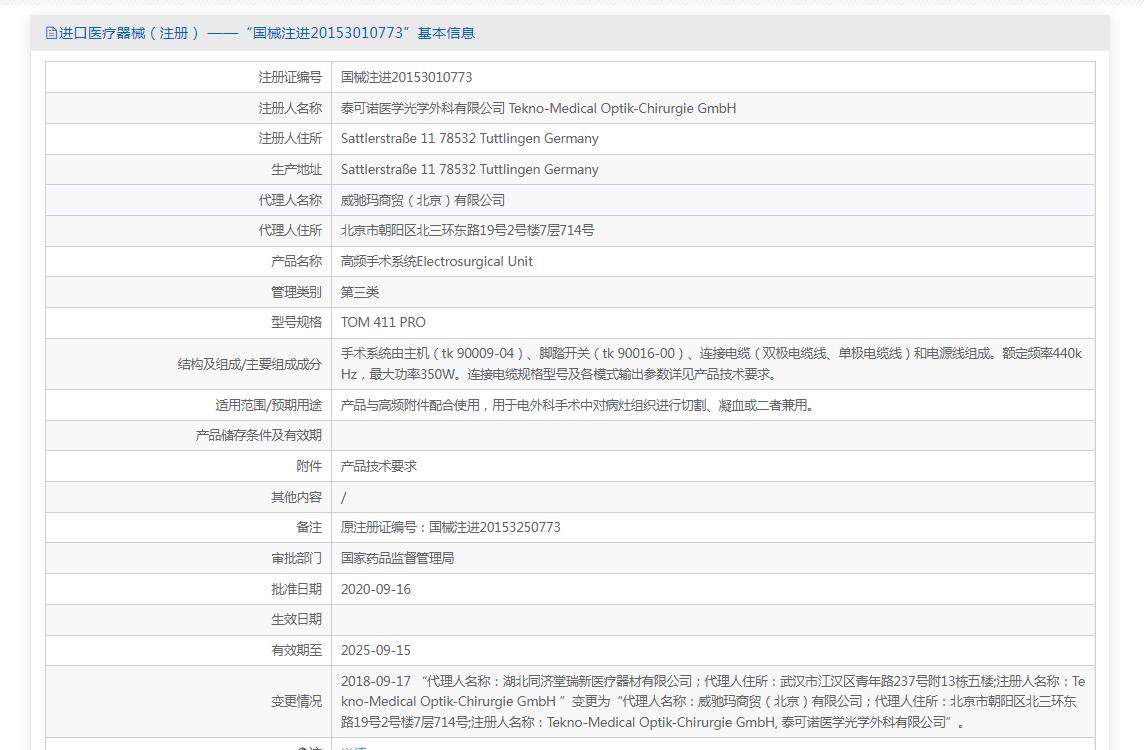Click the slash value in 其他内容 row
The height and width of the screenshot is (750, 1144).
point(344,498)
